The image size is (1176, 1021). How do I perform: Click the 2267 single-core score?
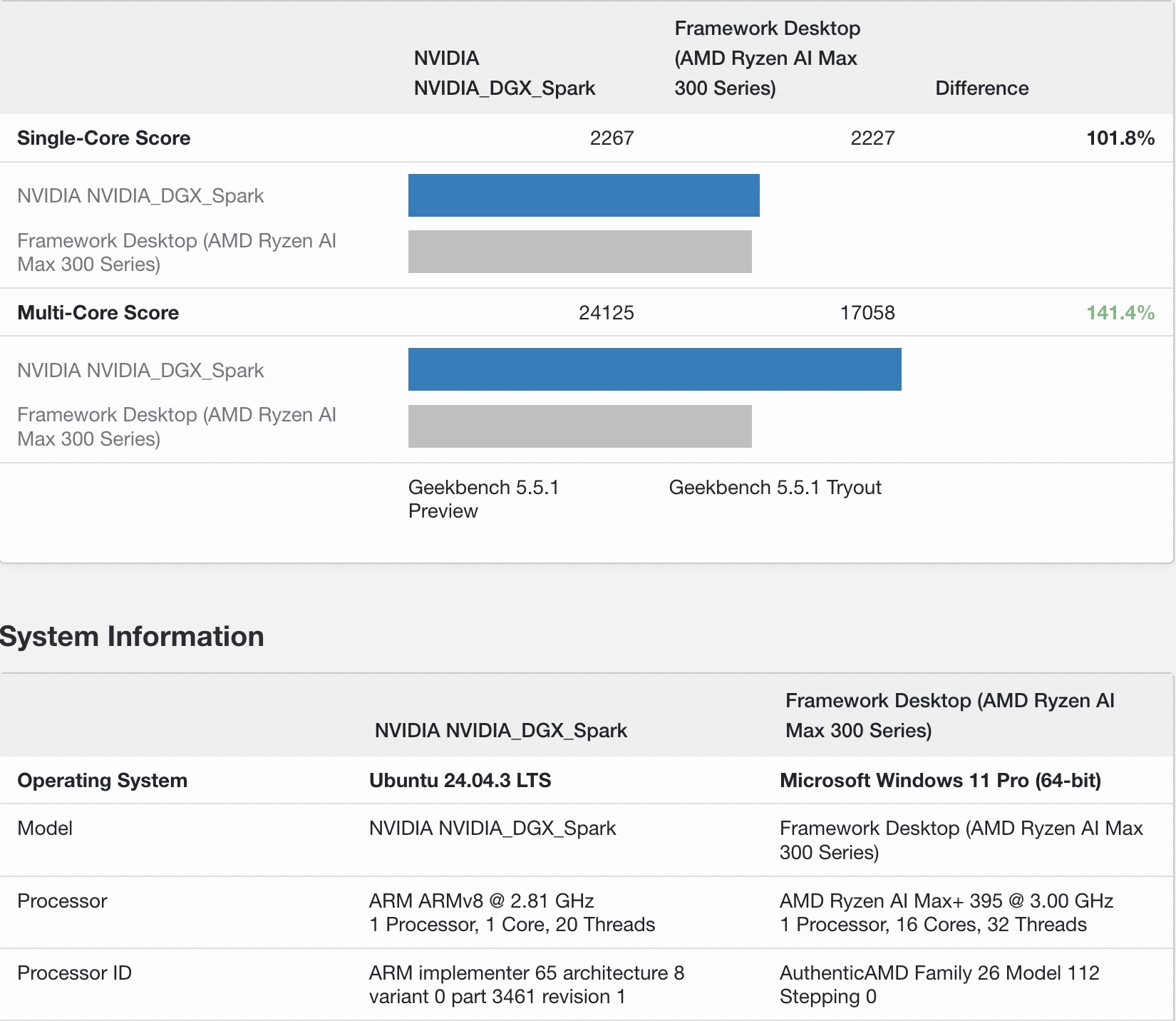(612, 138)
